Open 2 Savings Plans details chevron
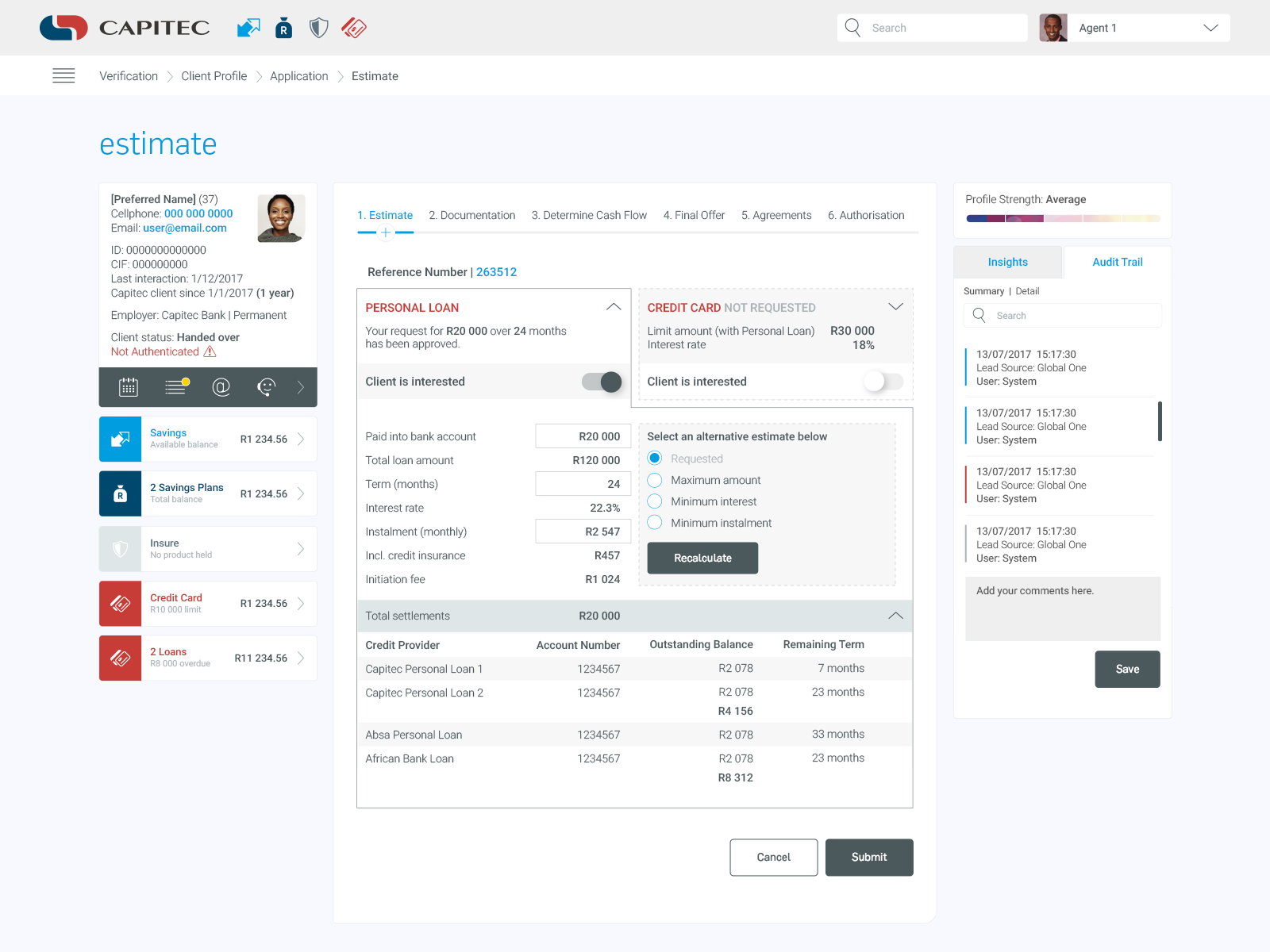1270x952 pixels. [301, 493]
